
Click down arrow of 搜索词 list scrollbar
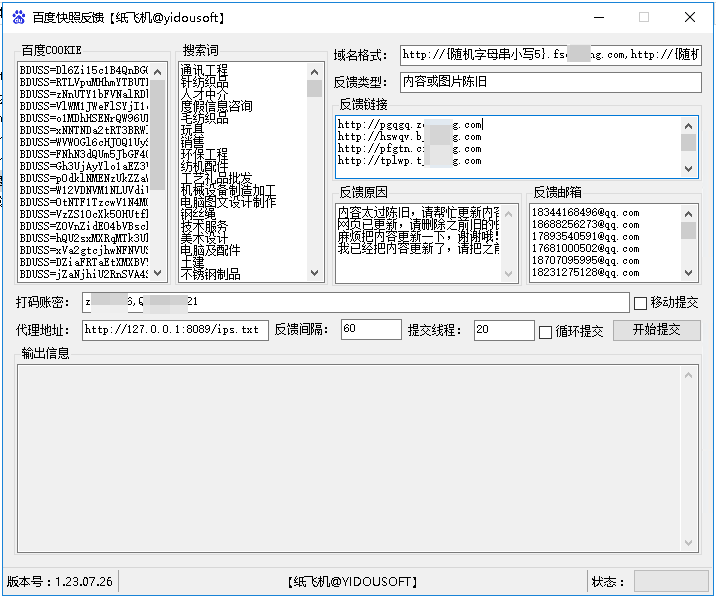(314, 273)
